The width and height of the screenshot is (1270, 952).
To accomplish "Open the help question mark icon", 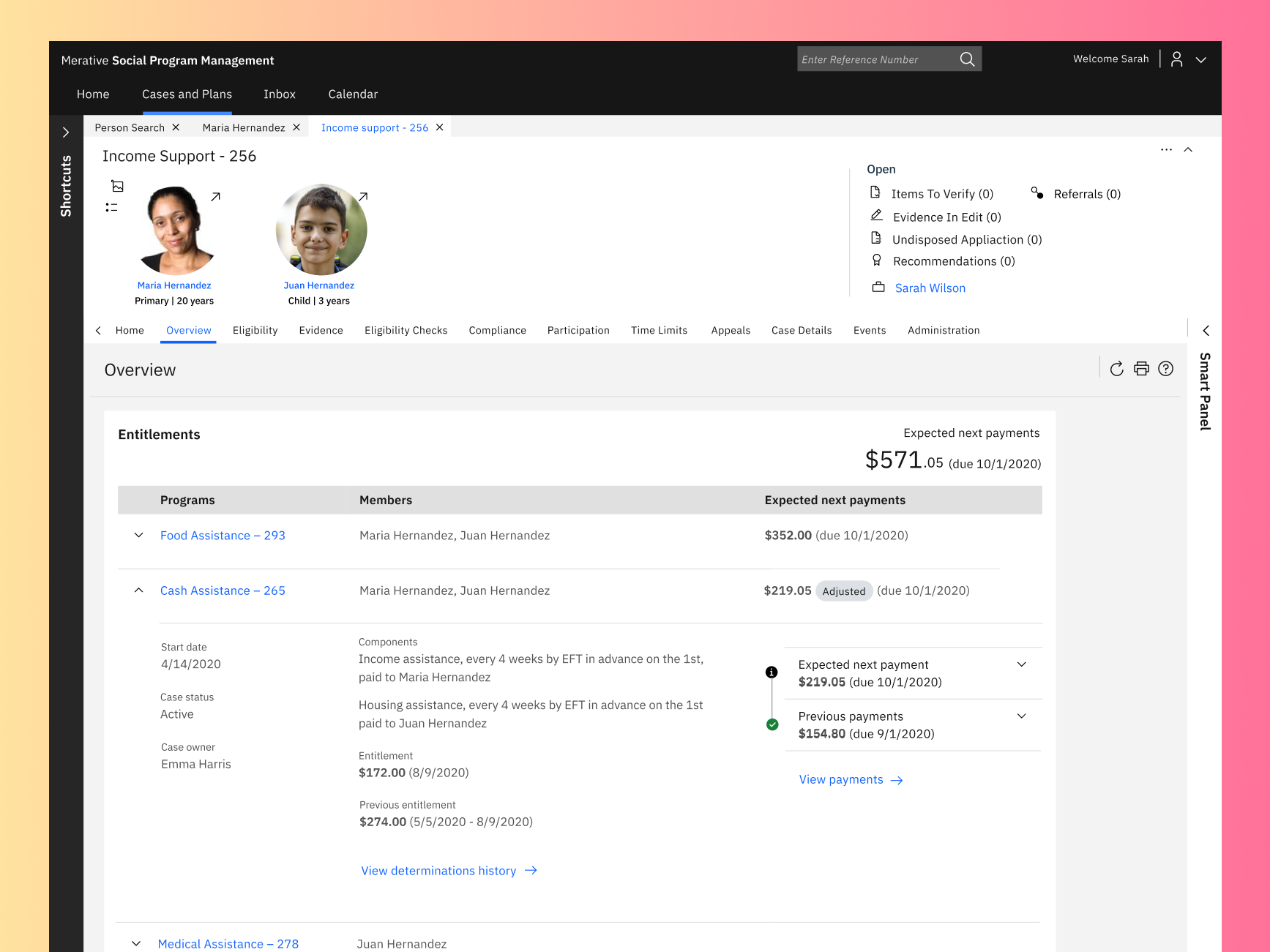I will 1166,369.
